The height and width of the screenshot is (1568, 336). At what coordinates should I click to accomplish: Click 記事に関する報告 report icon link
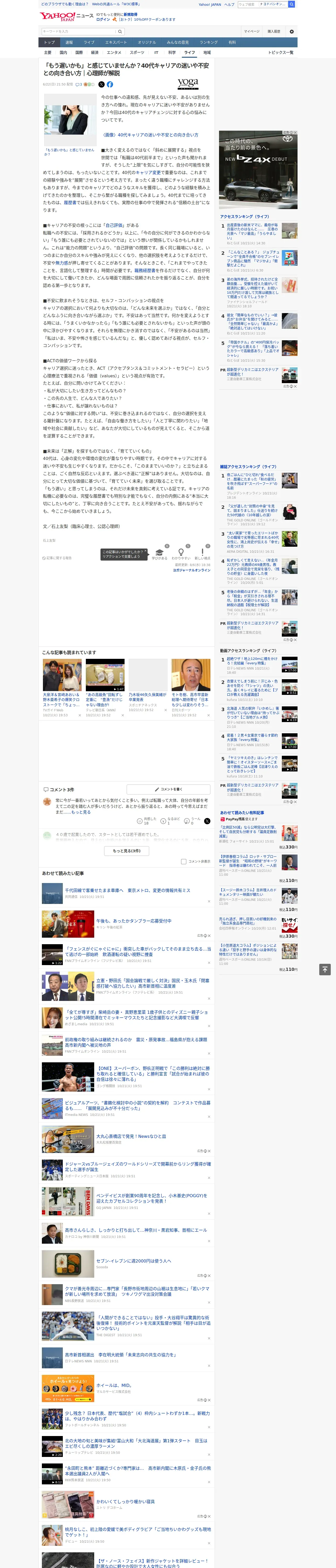pos(57,558)
